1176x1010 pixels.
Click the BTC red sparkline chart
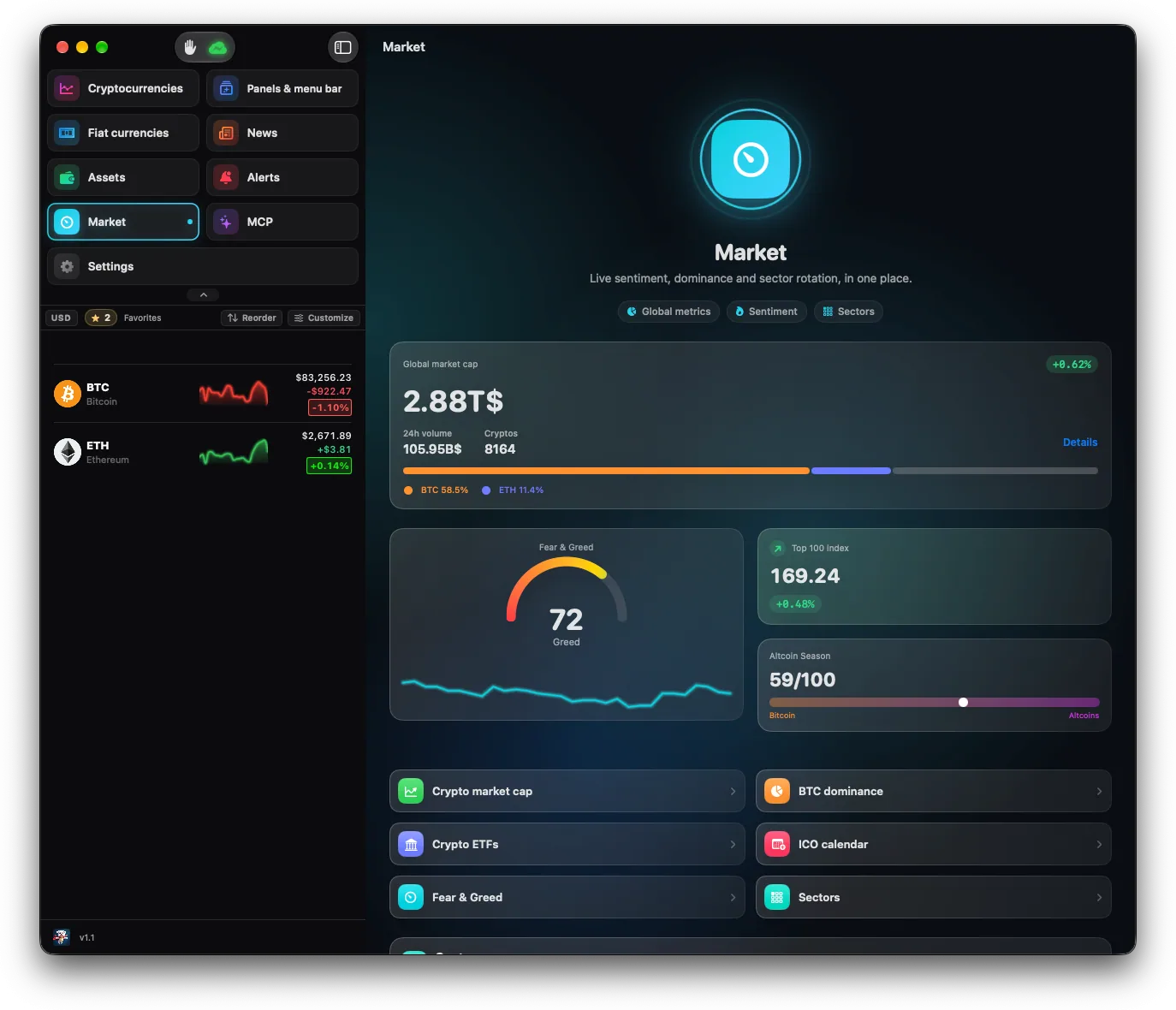(x=234, y=393)
